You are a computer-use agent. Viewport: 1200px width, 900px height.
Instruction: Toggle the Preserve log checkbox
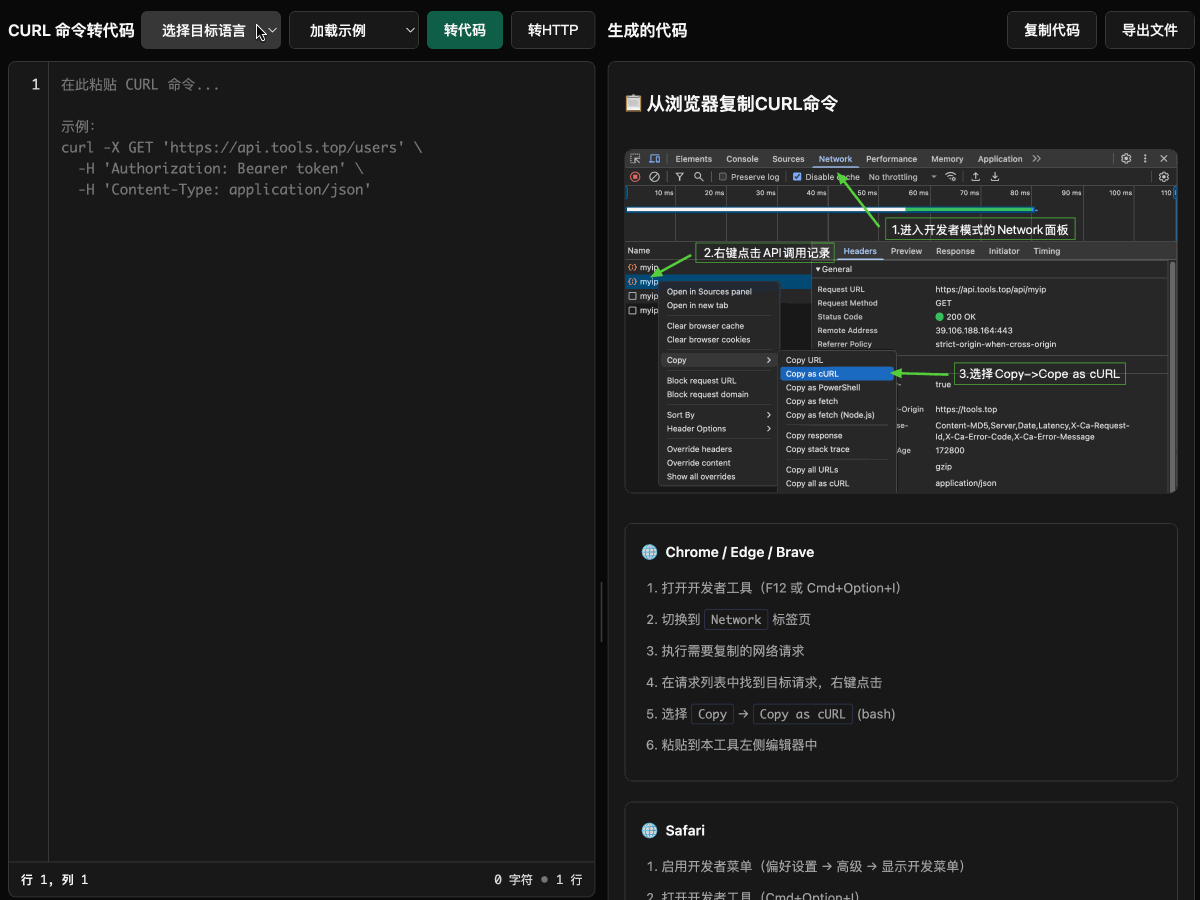[723, 177]
